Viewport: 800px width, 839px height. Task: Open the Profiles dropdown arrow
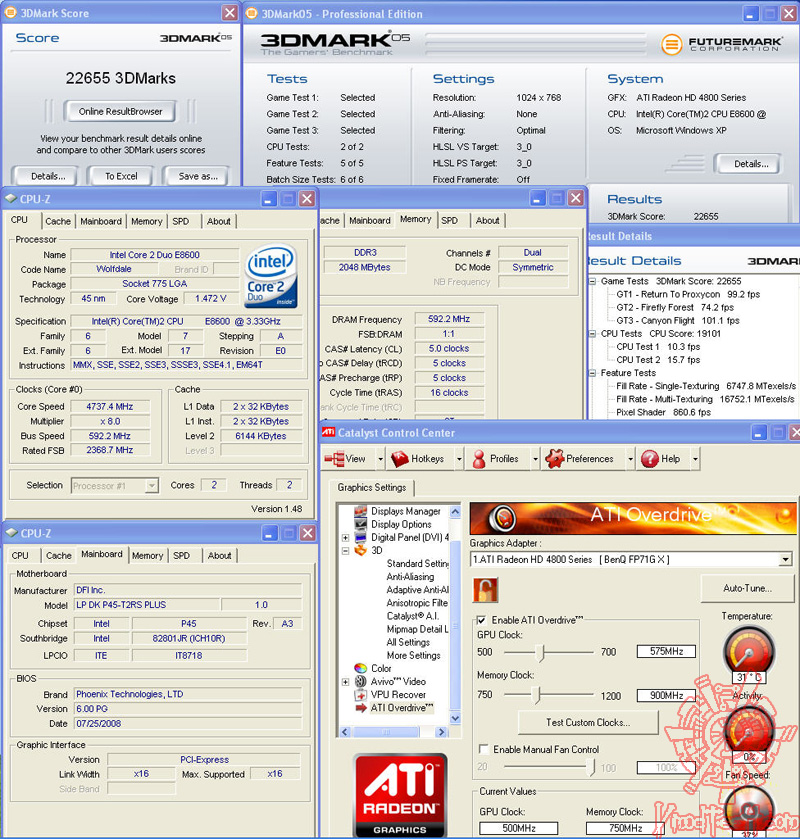click(535, 459)
